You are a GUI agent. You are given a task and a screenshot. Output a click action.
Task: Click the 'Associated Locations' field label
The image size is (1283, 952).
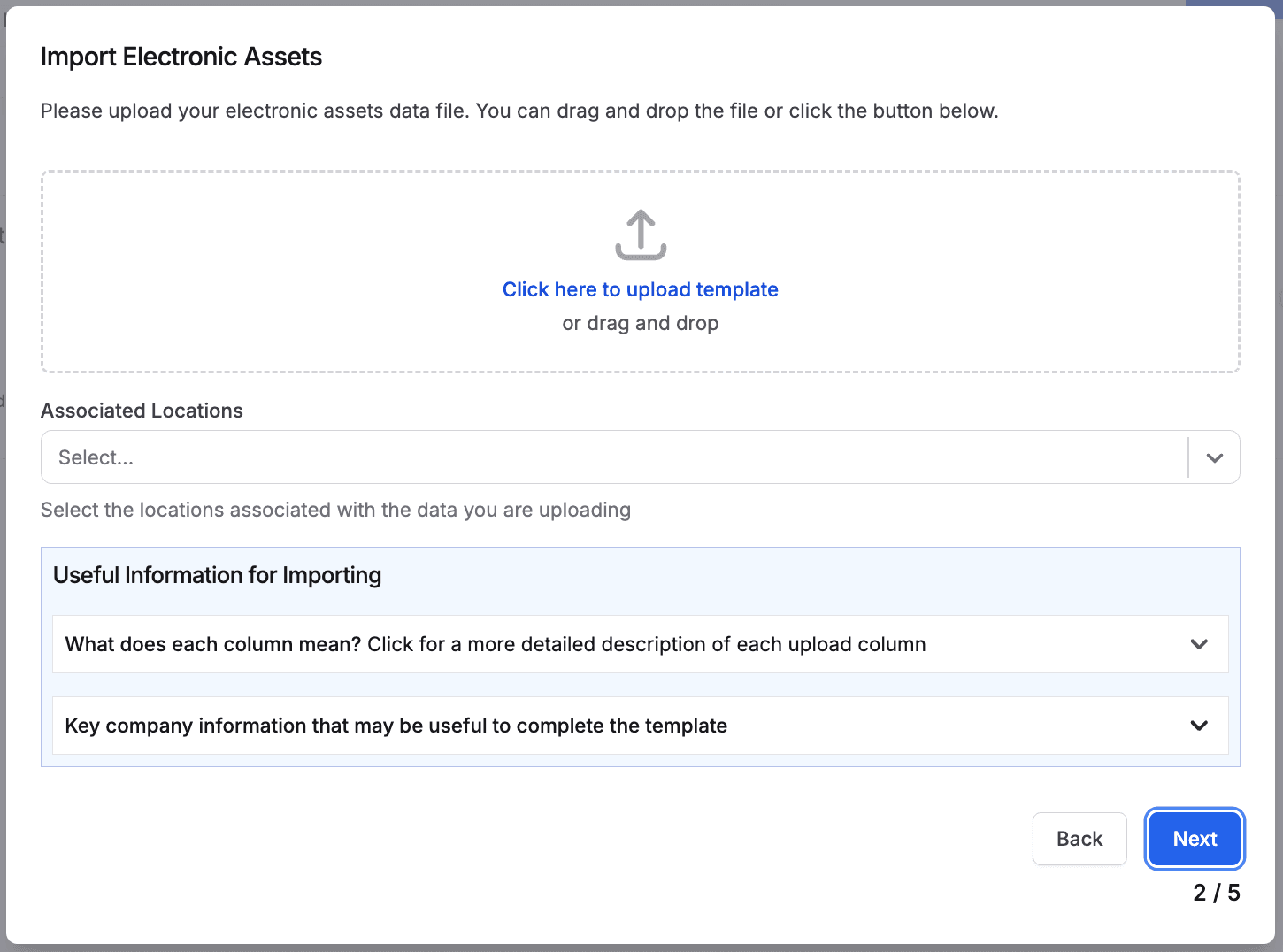click(142, 411)
